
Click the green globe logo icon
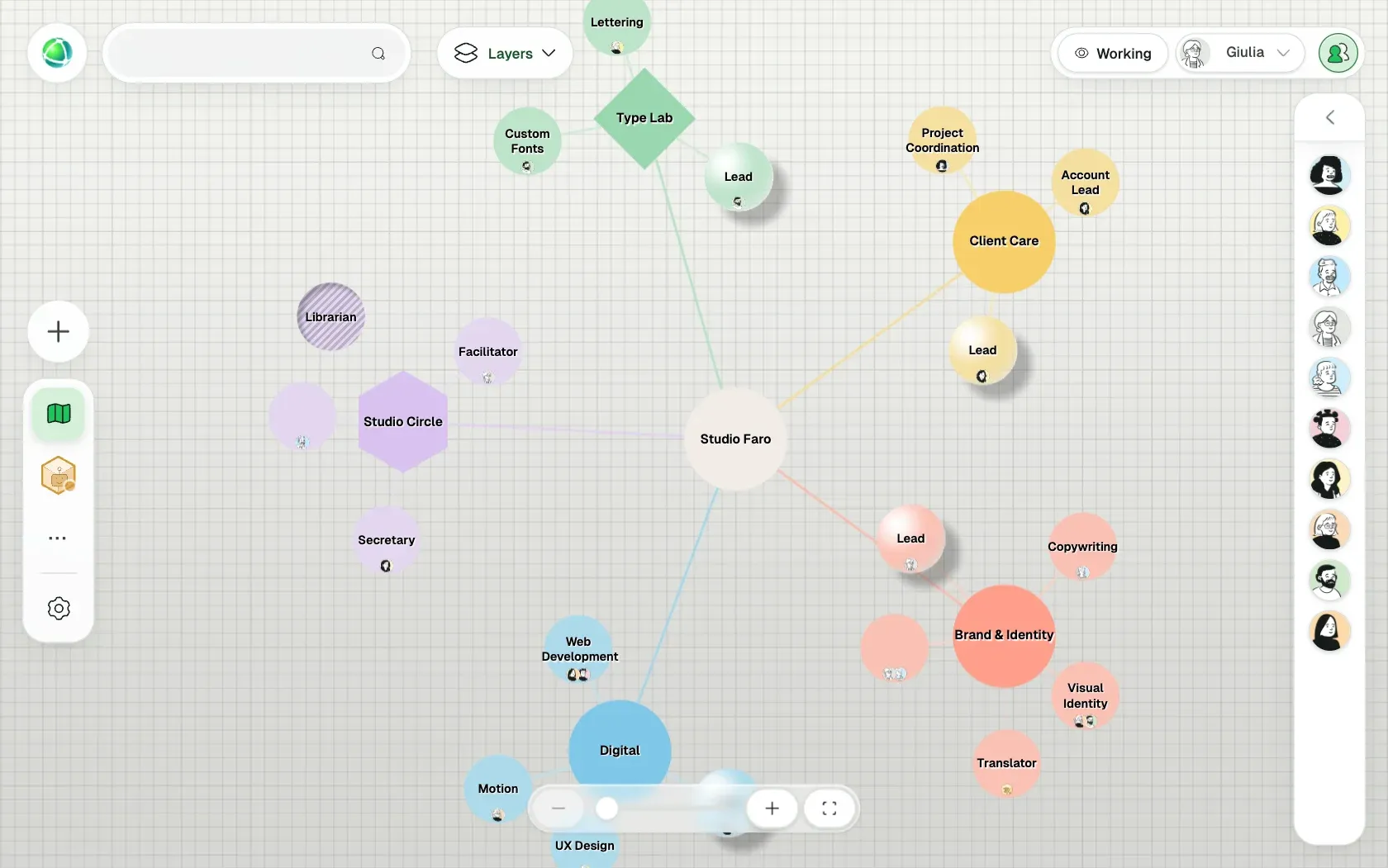tap(57, 53)
